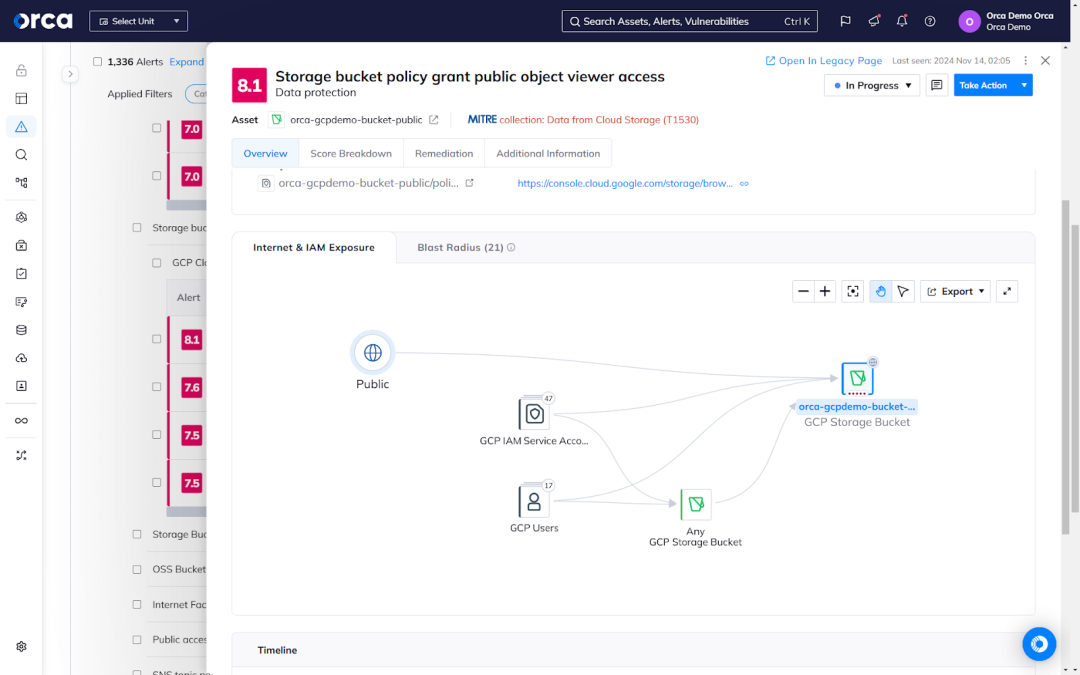
Task: Toggle the 1,336 Alerts select-all checkbox
Action: 97,61
